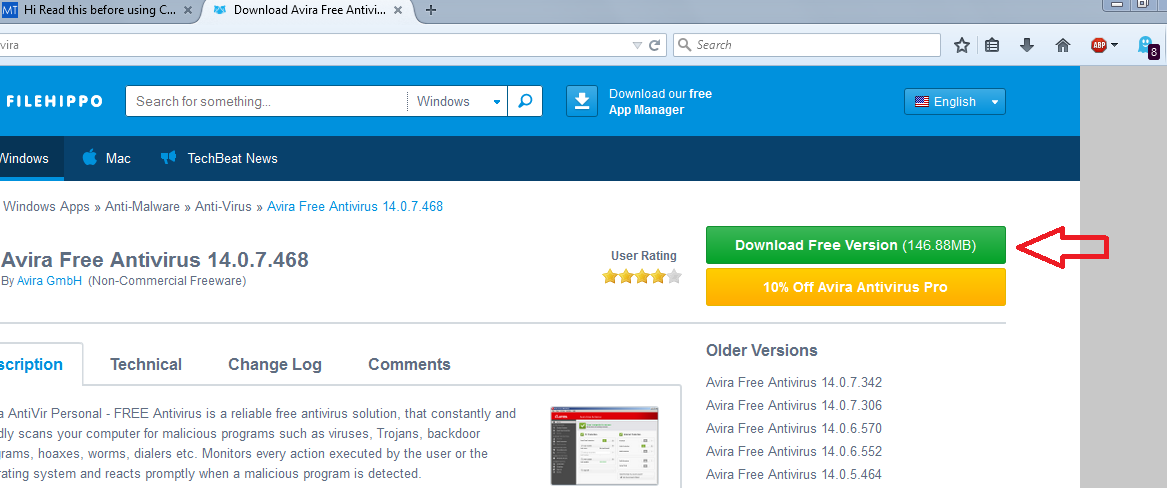Open older version 14.0.7.342

[x=794, y=383]
